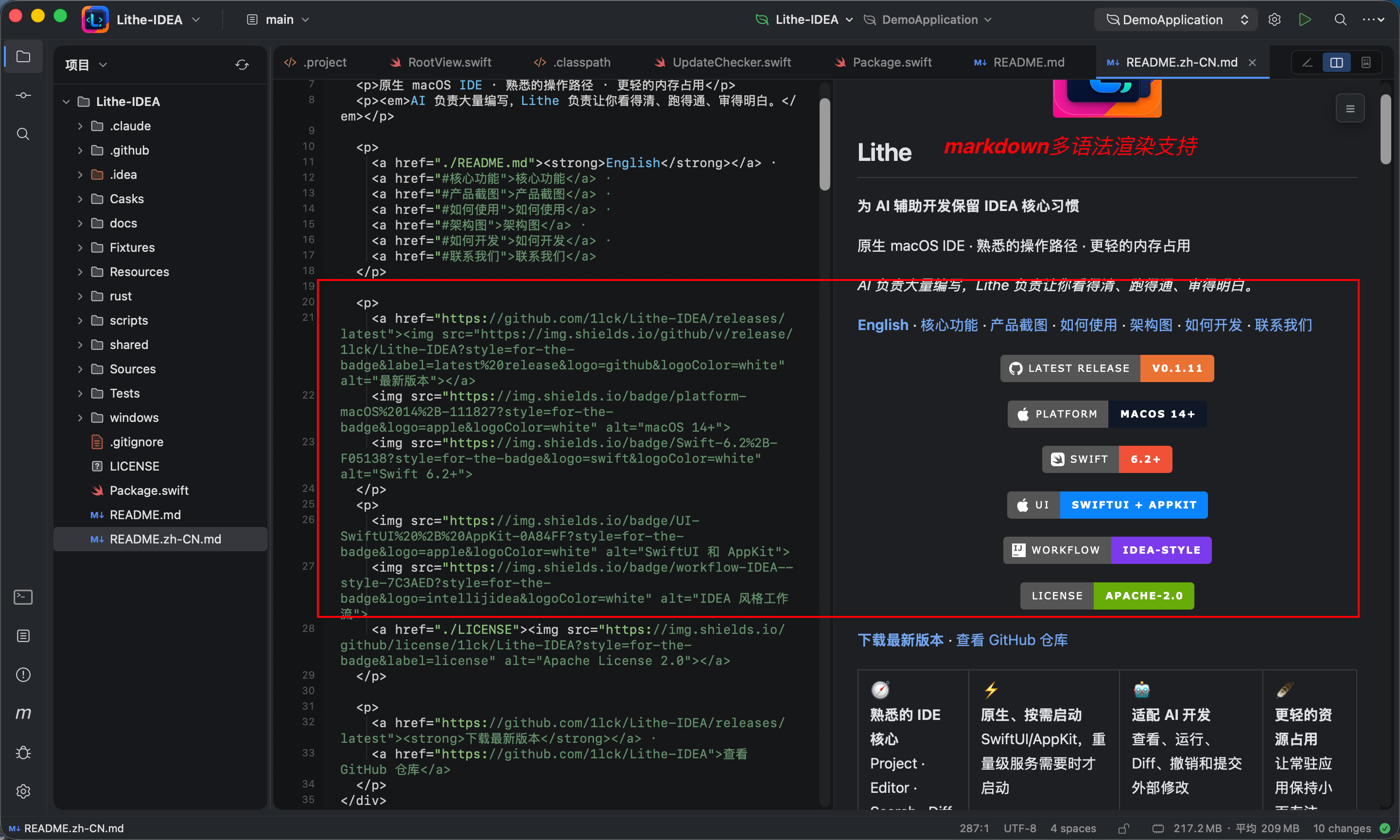Image resolution: width=1400 pixels, height=840 pixels.
Task: Expand the Sources folder
Action: 80,369
